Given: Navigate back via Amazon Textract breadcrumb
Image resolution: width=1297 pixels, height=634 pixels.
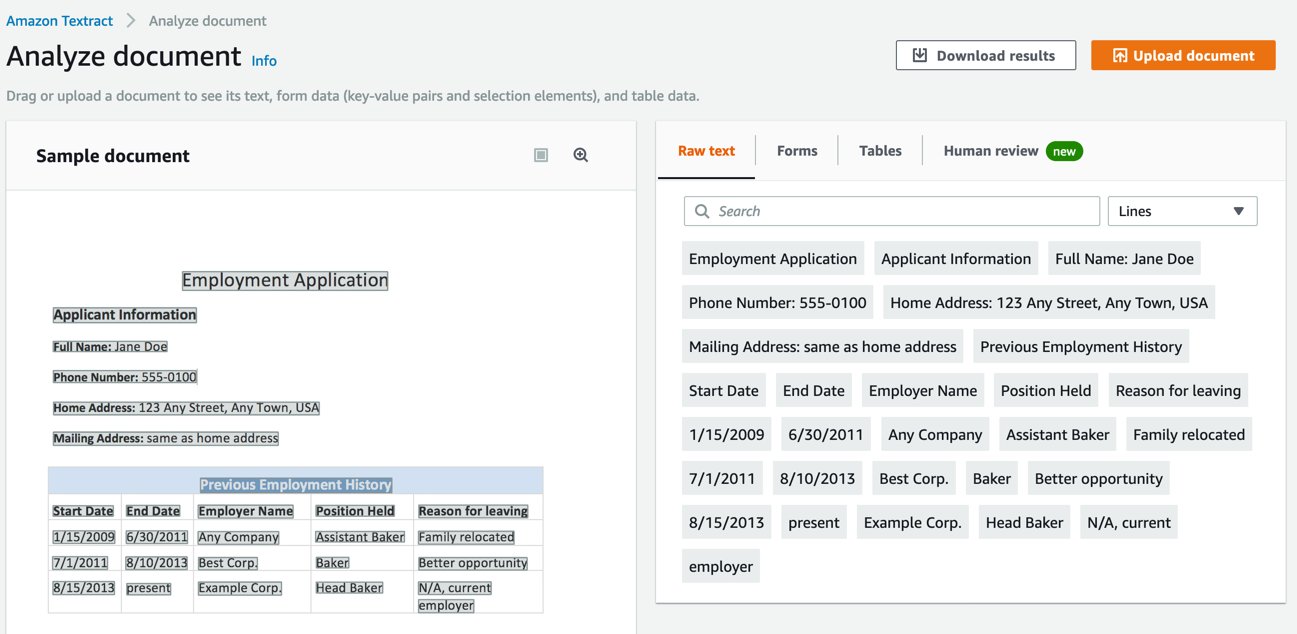Looking at the screenshot, I should [59, 20].
